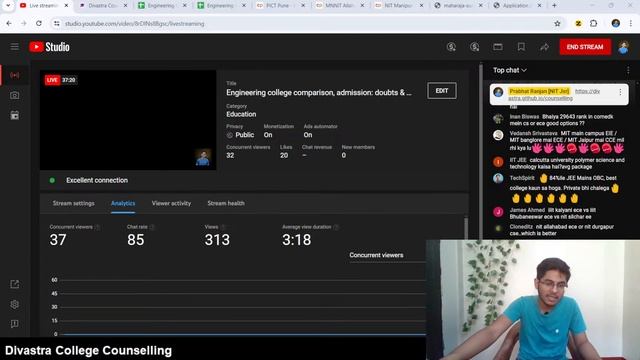
Task: Click the 'Excellent connection' status text
Action: (x=97, y=180)
